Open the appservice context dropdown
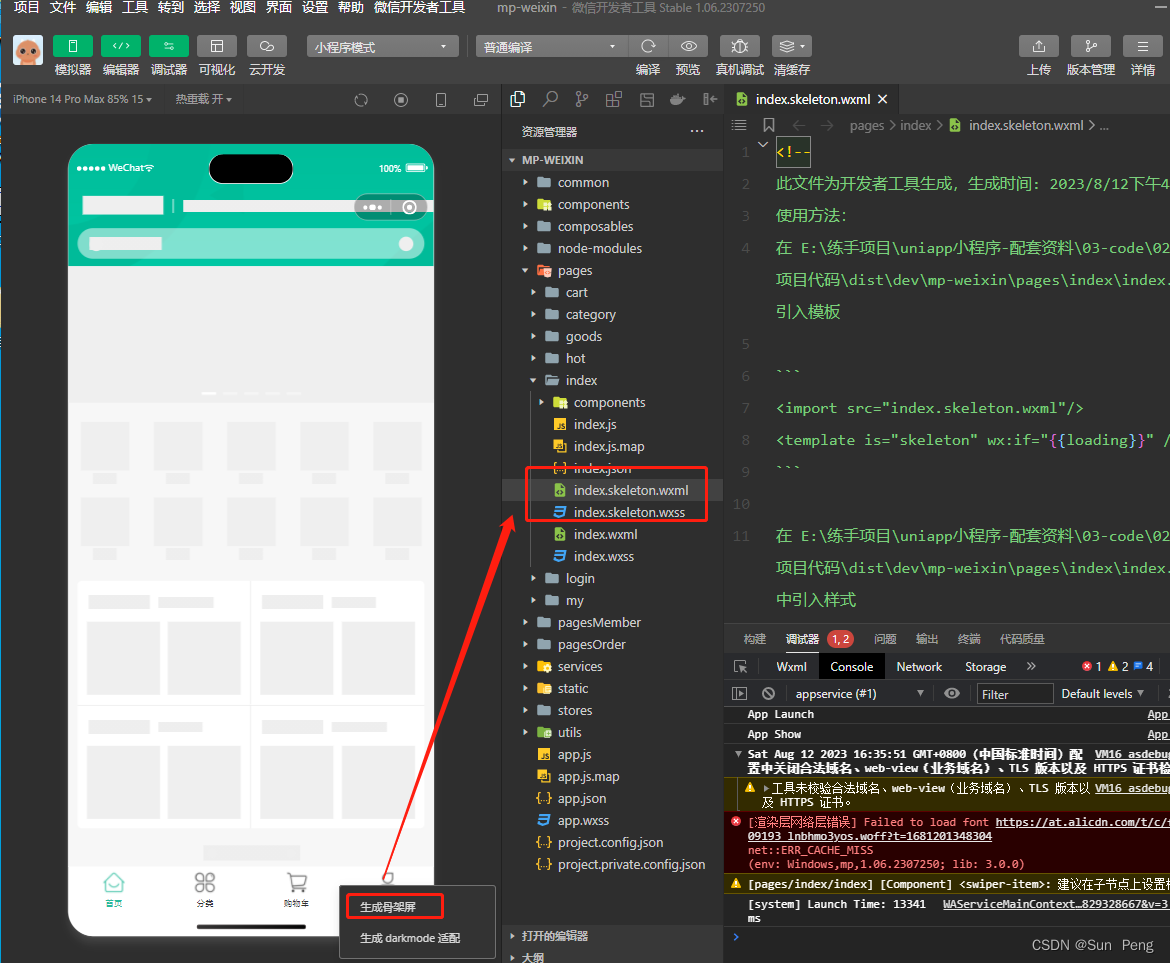Screen dimensions: 1170x963 859,694
